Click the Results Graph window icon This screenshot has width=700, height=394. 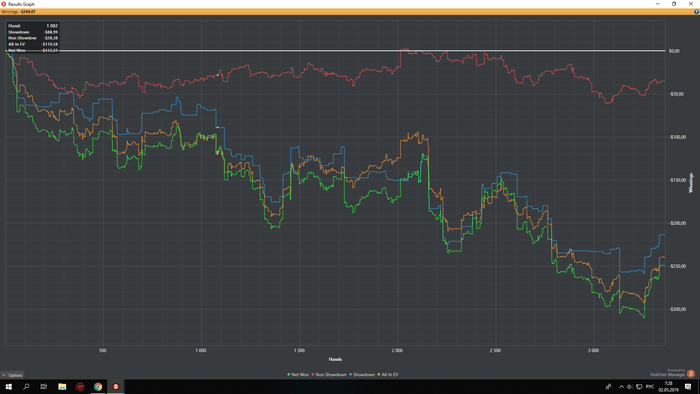pos(4,4)
